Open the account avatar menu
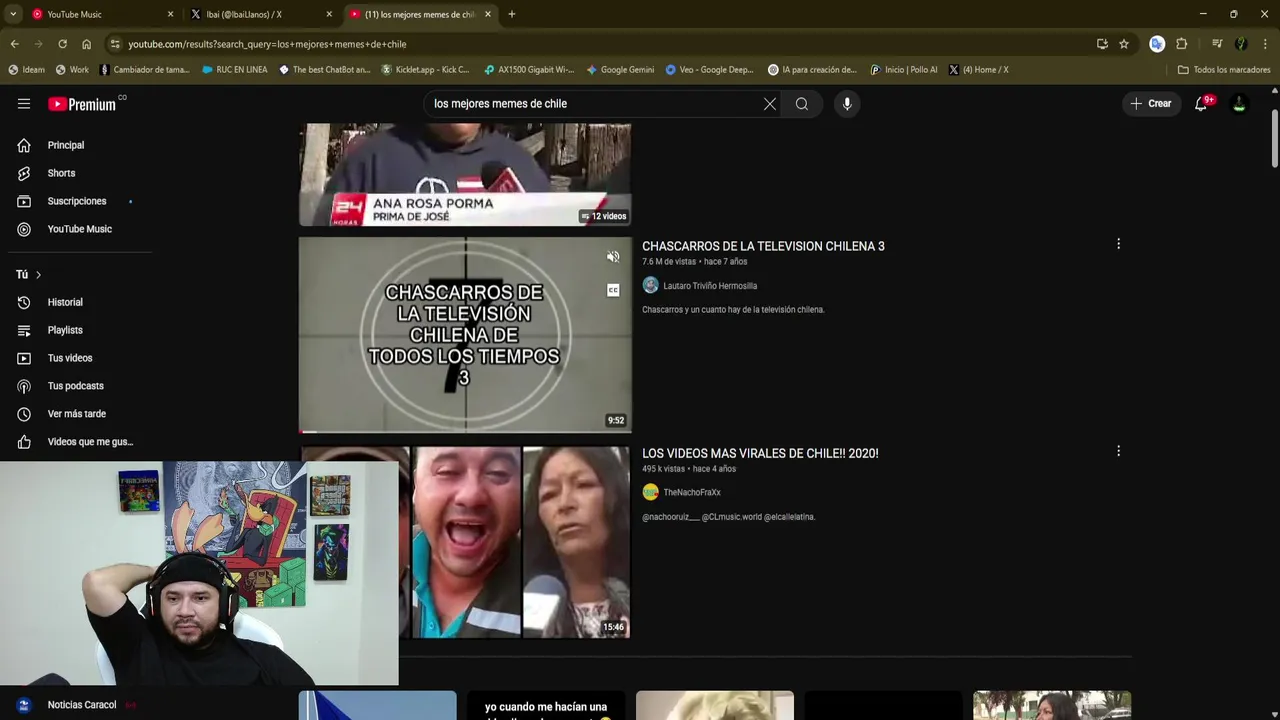 [x=1239, y=104]
